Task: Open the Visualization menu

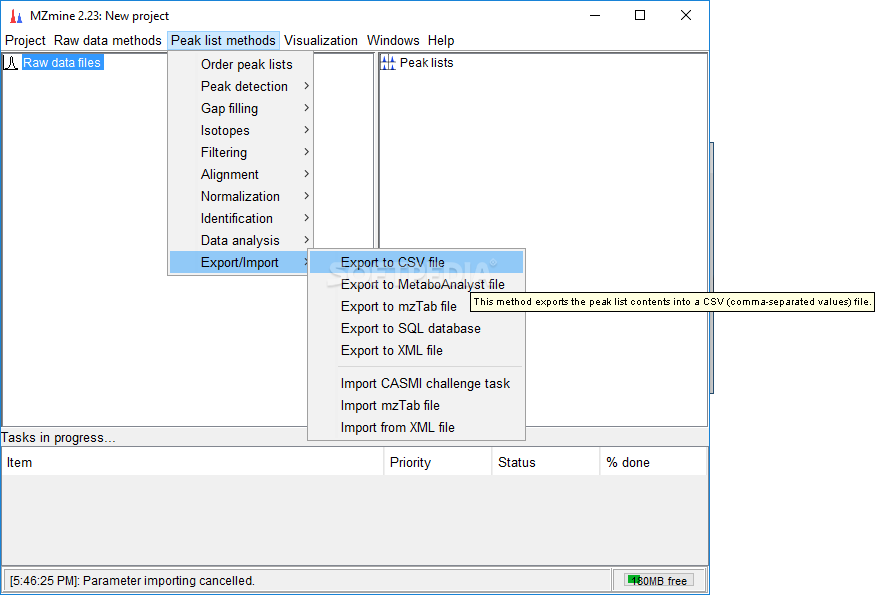Action: tap(321, 41)
